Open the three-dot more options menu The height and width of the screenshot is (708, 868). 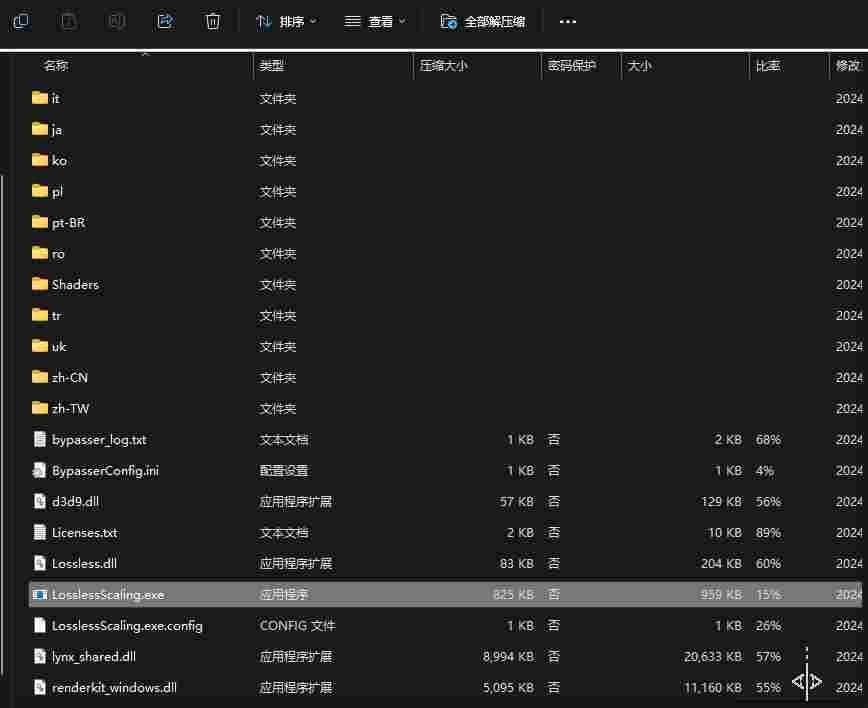click(x=567, y=22)
